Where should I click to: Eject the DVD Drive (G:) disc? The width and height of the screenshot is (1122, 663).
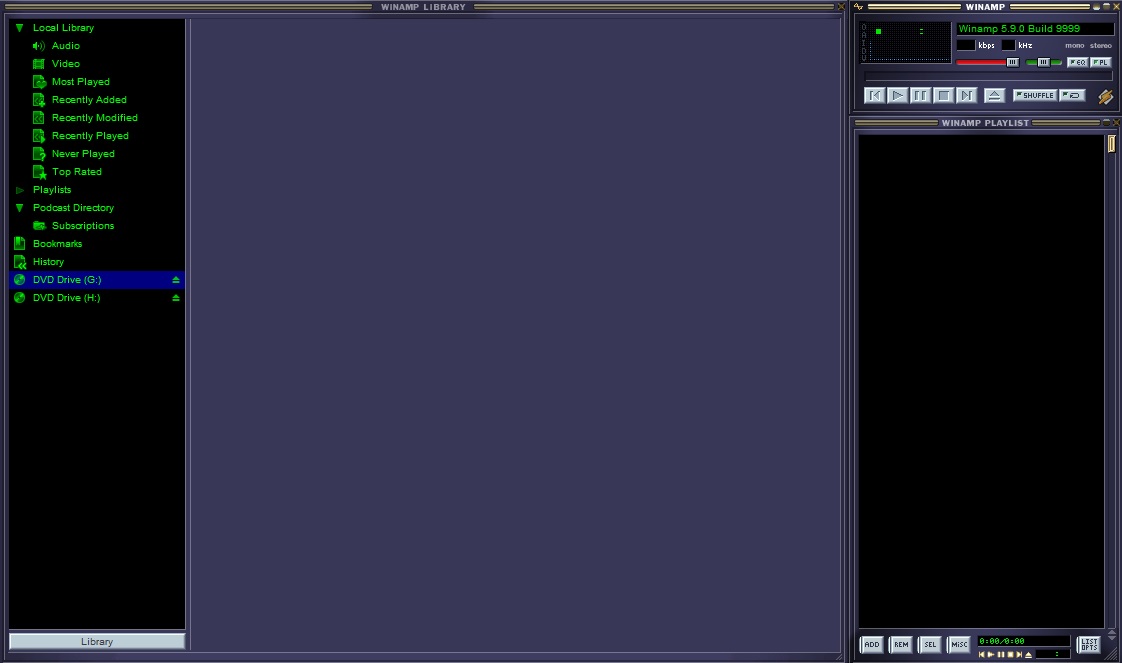tap(175, 280)
